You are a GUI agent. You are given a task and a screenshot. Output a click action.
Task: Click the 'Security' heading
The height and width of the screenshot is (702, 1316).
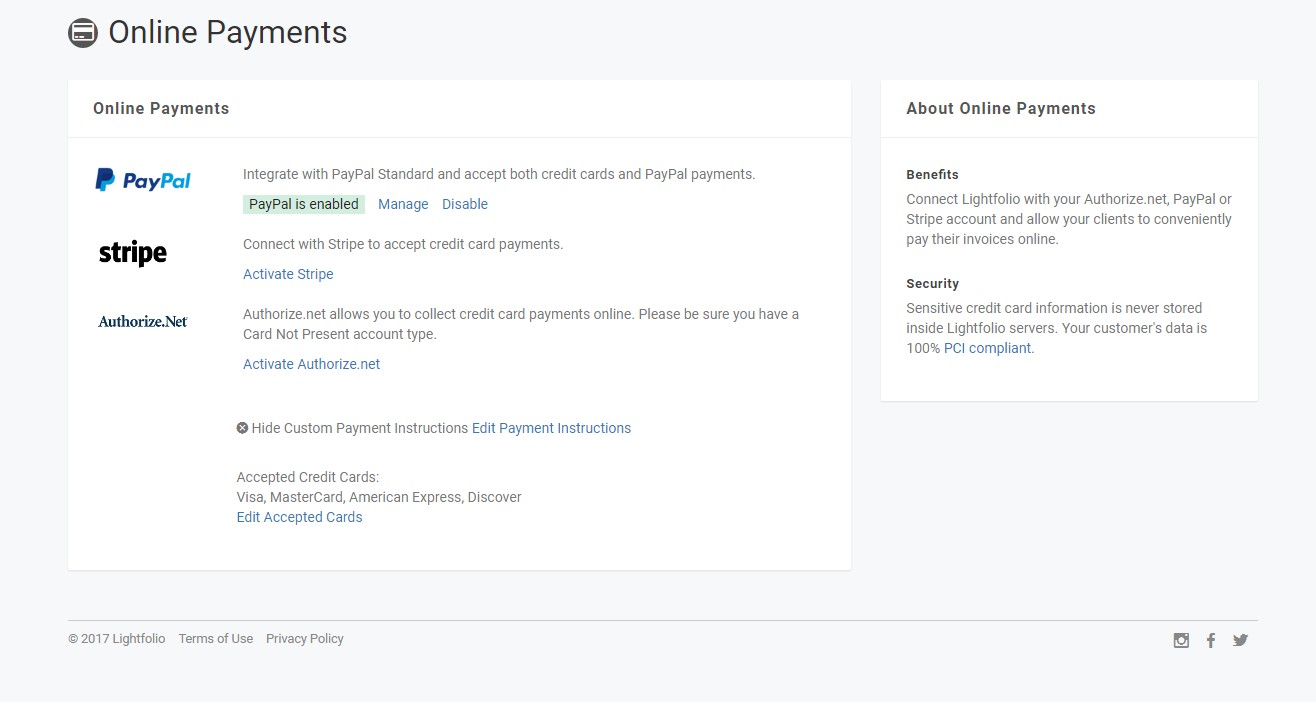[932, 283]
